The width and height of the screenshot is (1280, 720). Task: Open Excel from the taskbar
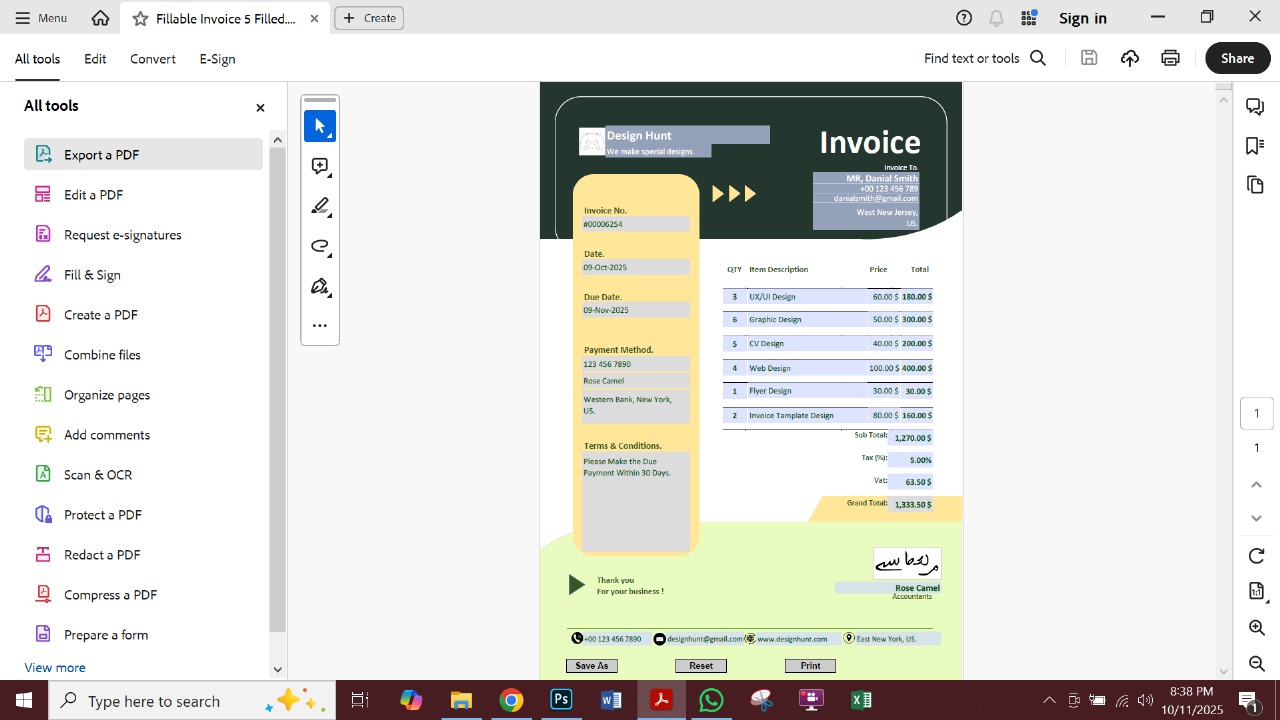pyautogui.click(x=861, y=700)
